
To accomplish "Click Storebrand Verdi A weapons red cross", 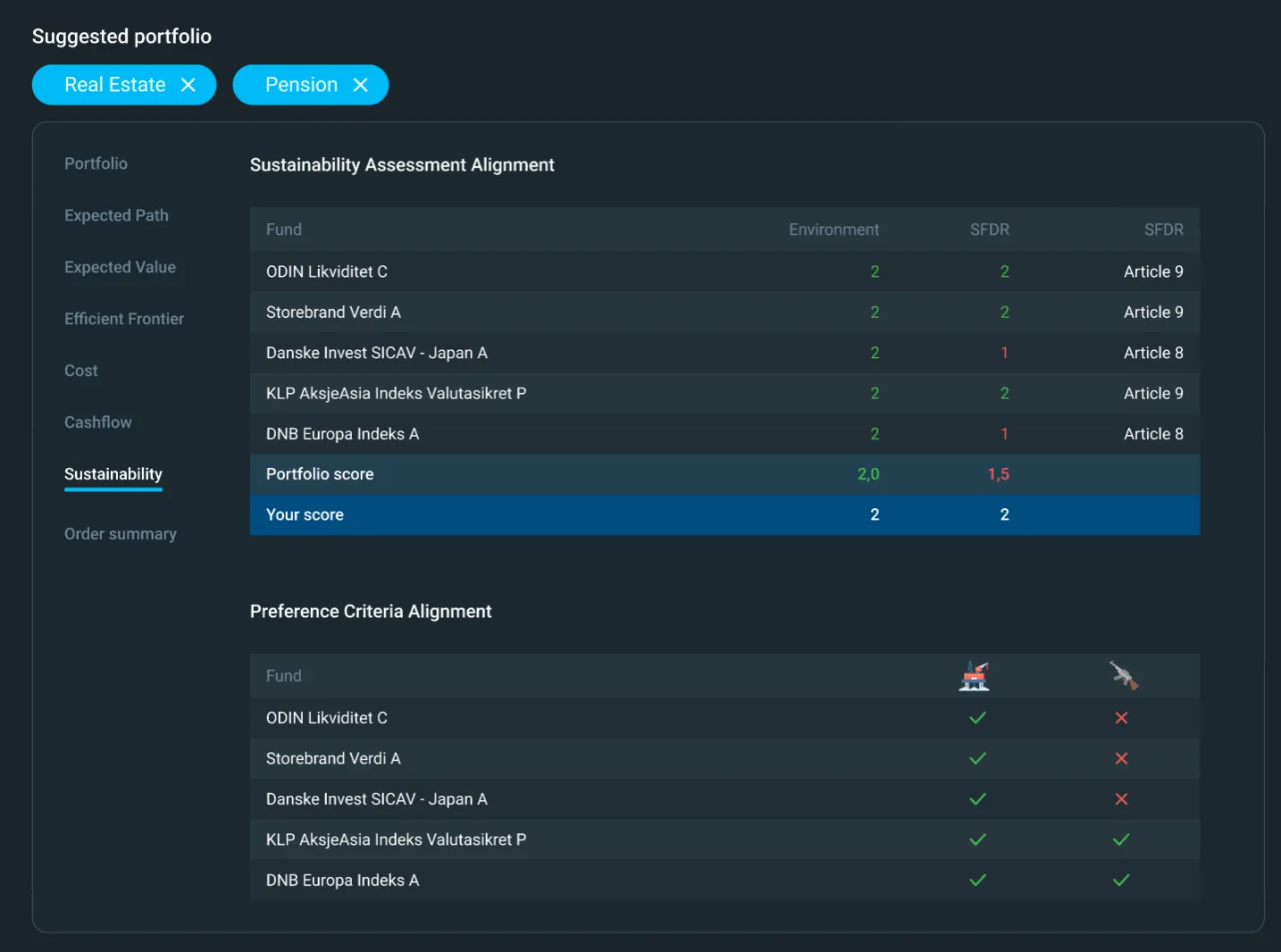I will coord(1122,758).
